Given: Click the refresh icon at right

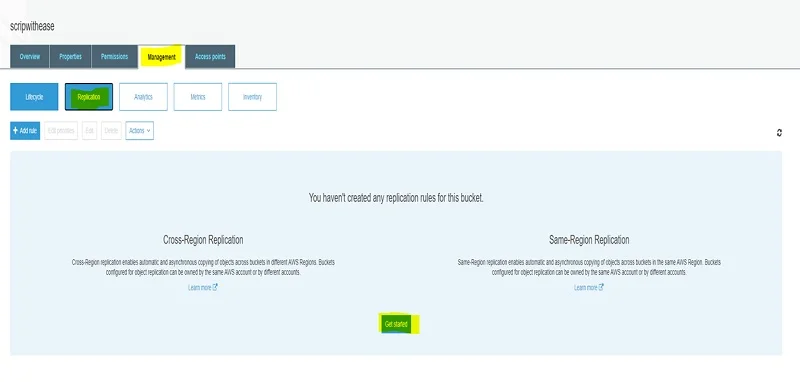Looking at the screenshot, I should point(779,133).
